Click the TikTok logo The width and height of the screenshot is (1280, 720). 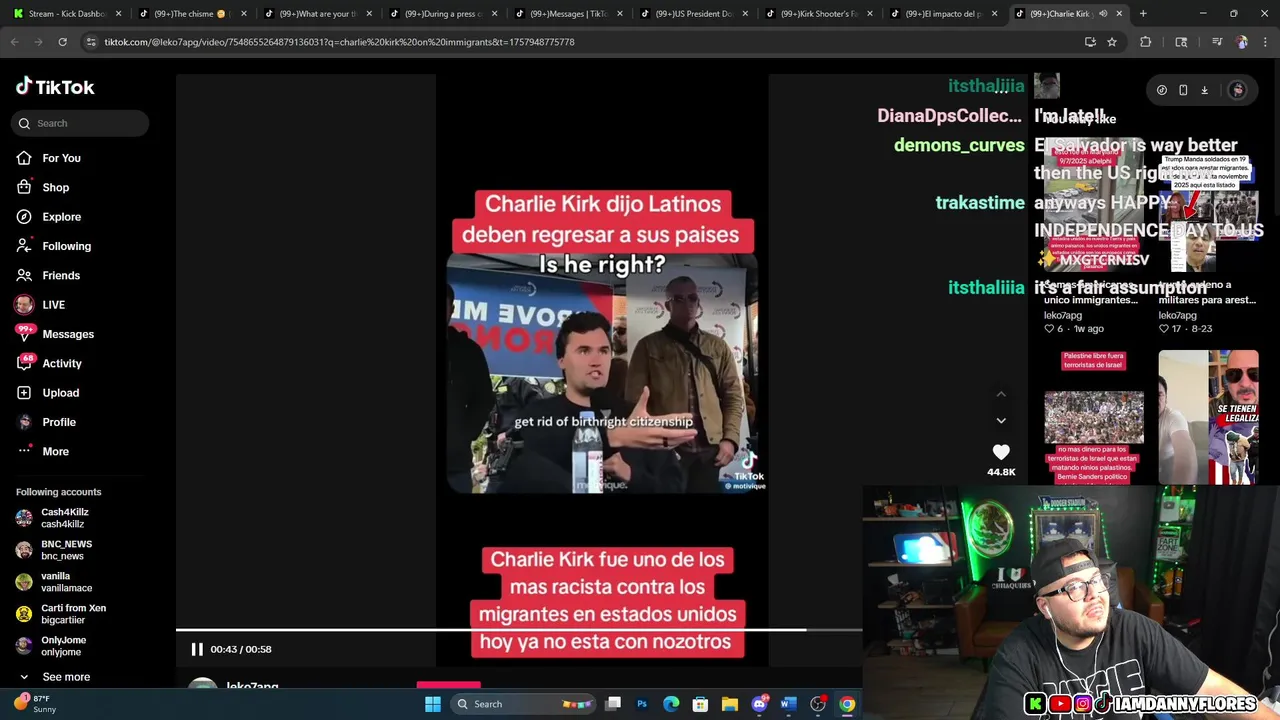55,87
